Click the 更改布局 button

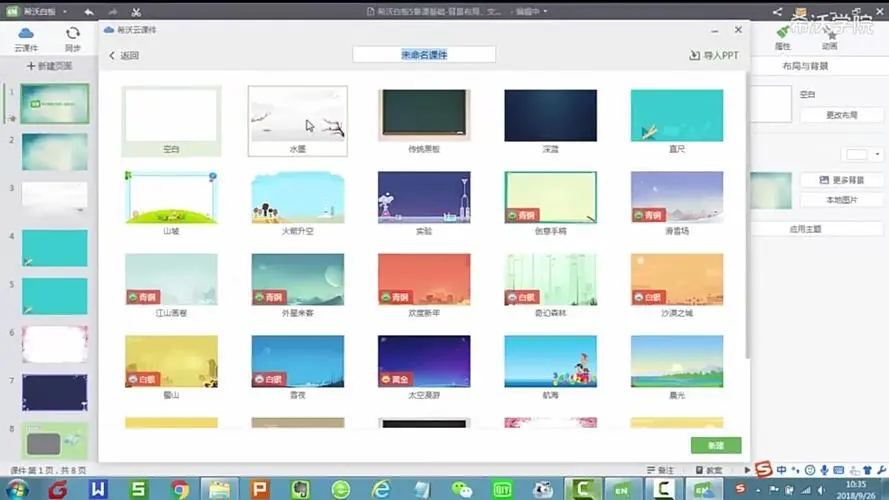tap(841, 116)
